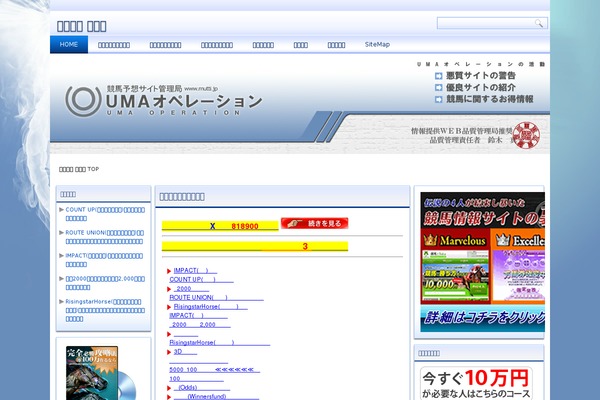Open the 今すぐ10万円 advertisement banner
This screenshot has width=600, height=400.
476,383
